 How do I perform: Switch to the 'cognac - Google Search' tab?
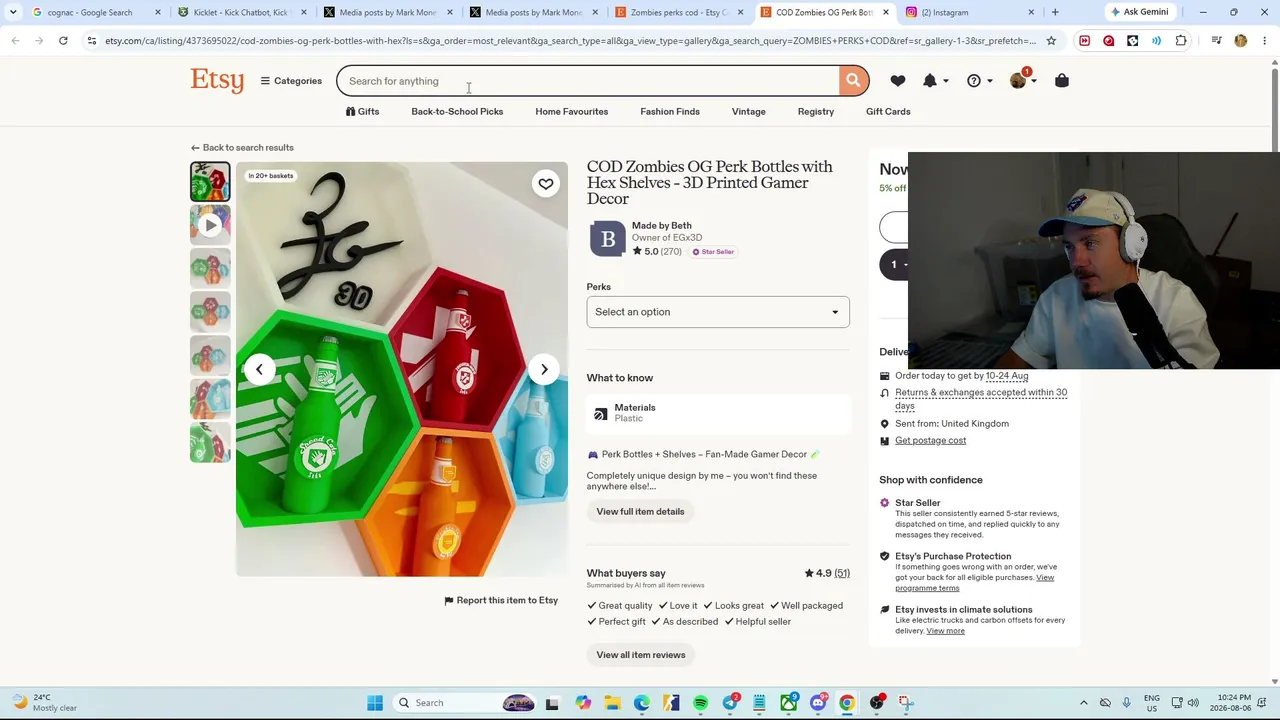96,12
